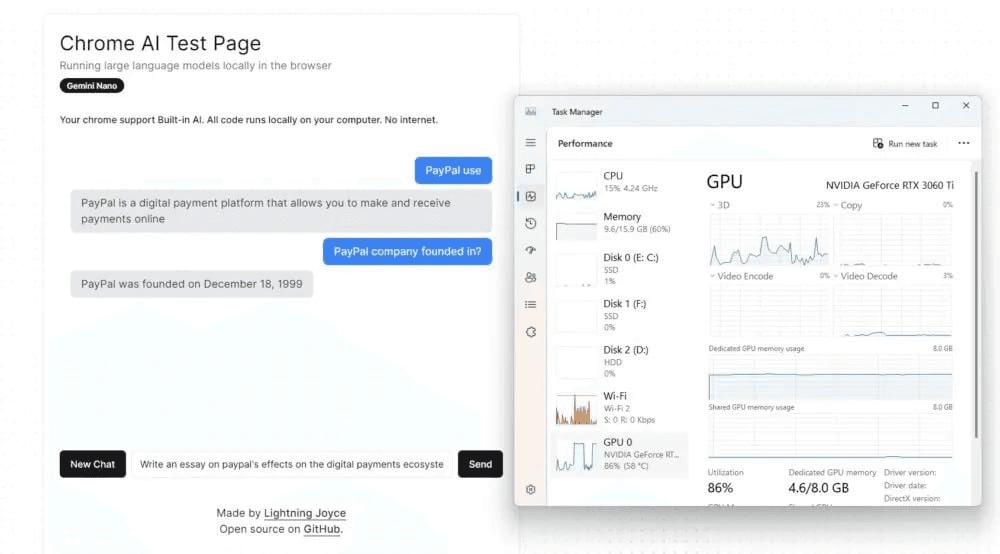
Task: Click the 'PayPal was founded on December 18, 1999' reply
Action: [192, 284]
